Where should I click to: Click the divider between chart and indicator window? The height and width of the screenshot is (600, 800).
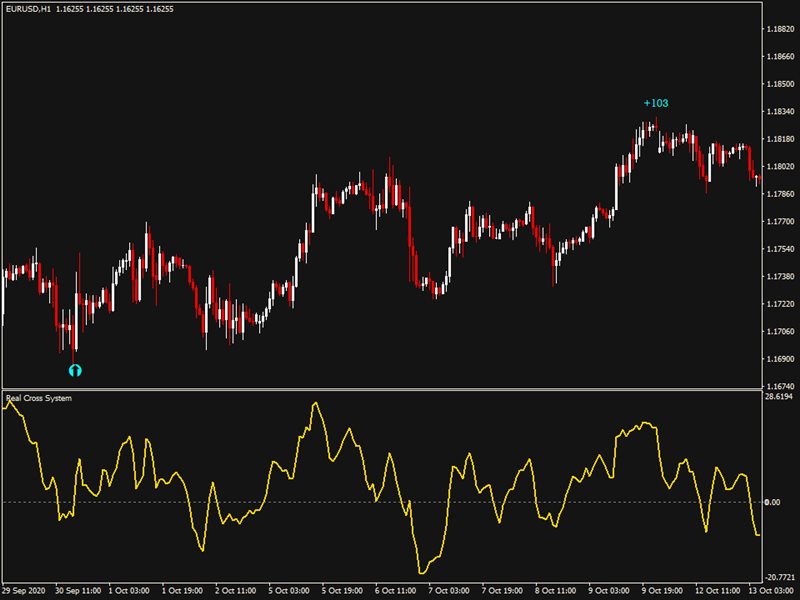pos(380,388)
